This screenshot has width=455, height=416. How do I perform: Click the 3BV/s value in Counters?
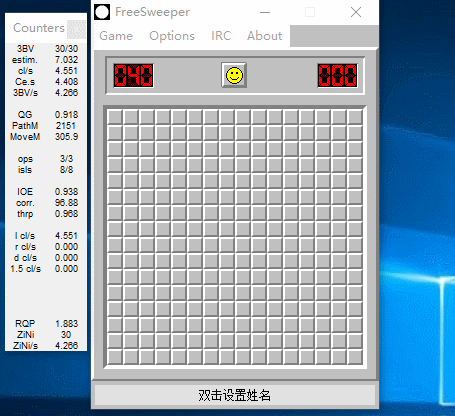[x=66, y=92]
